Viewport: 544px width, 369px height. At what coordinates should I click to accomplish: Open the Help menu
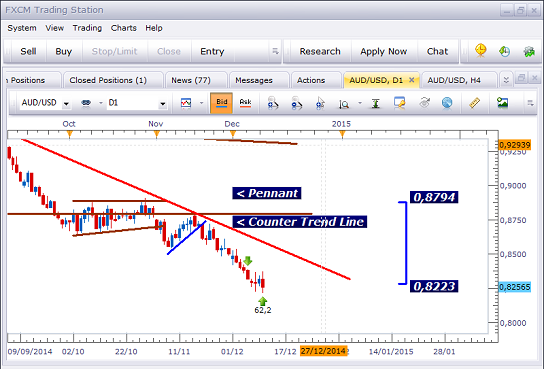[154, 28]
